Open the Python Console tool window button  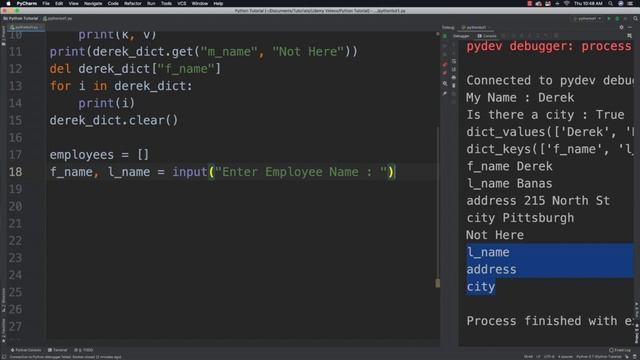[x=26, y=350]
